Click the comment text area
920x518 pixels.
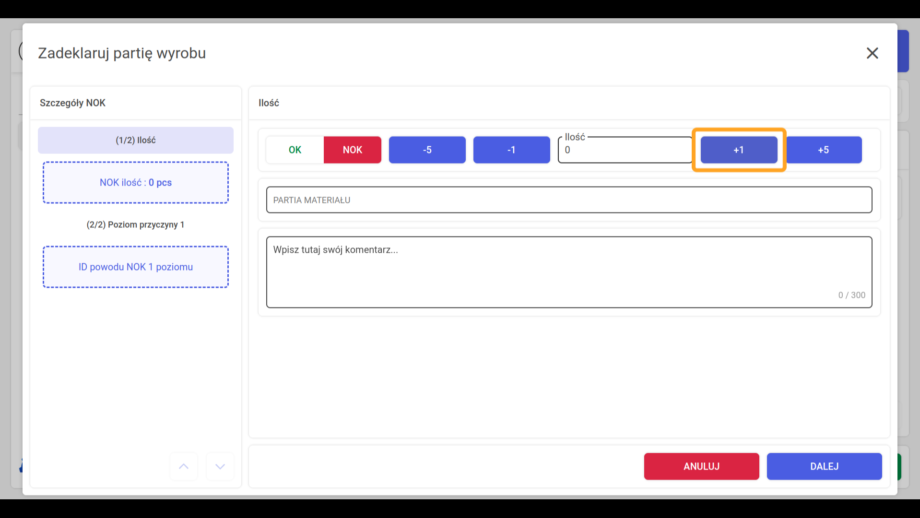[569, 272]
